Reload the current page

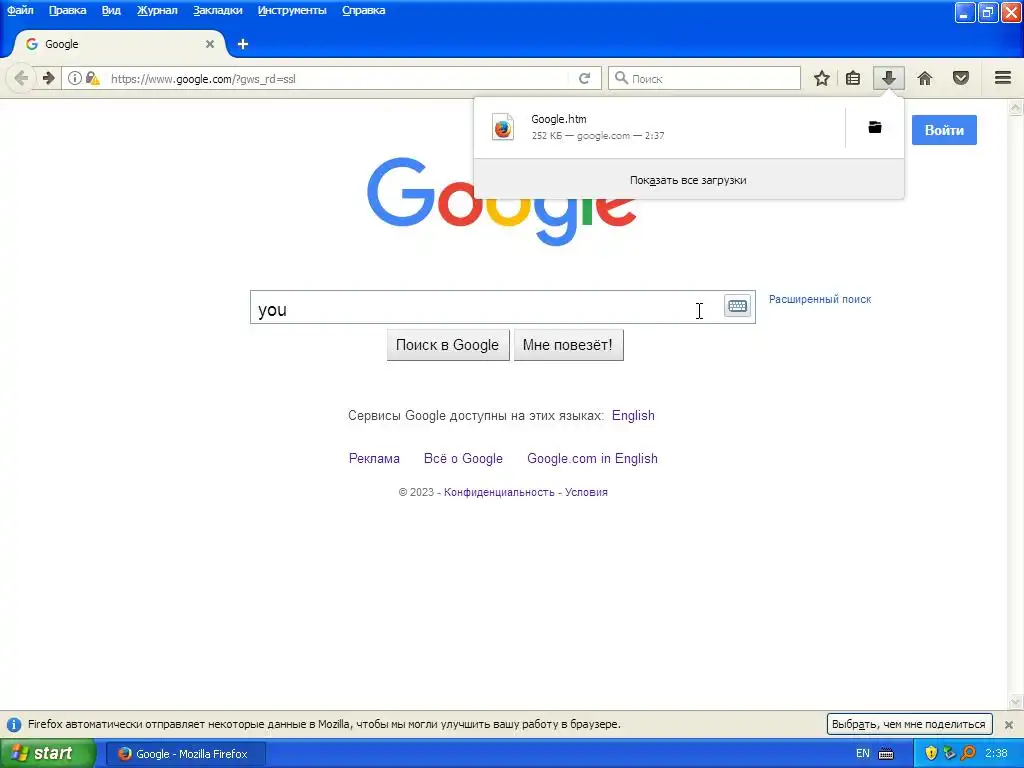coord(584,78)
